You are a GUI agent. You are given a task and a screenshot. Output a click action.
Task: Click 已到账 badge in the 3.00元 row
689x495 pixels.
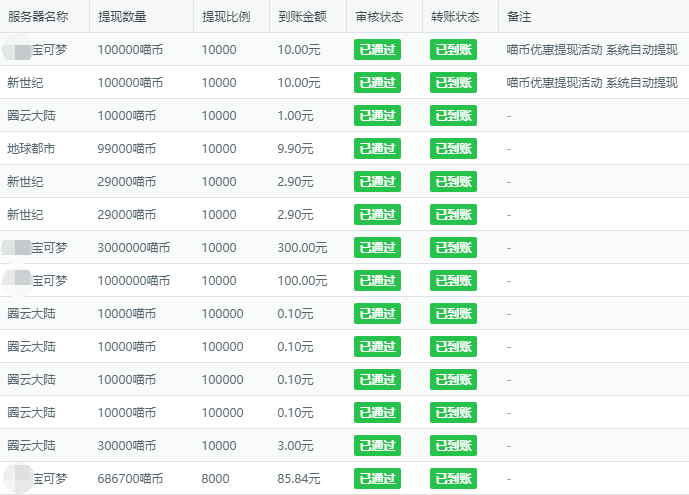point(453,445)
